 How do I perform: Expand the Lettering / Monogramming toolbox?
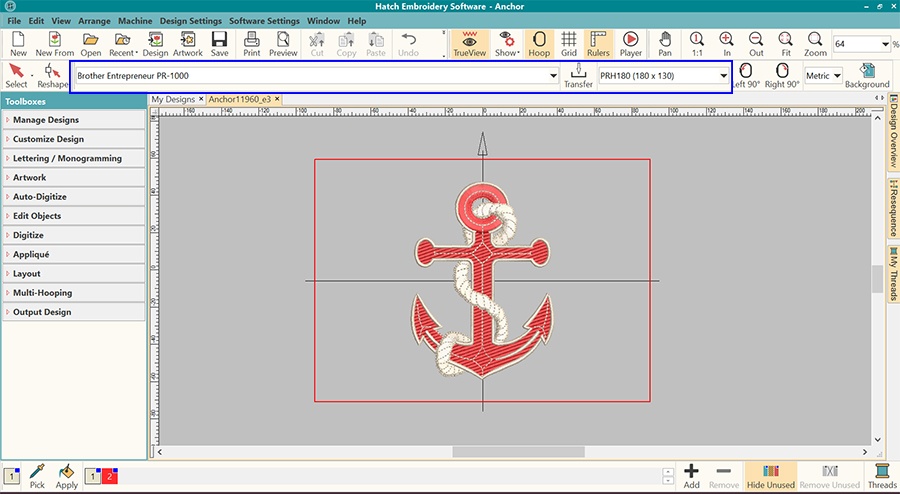pos(67,158)
